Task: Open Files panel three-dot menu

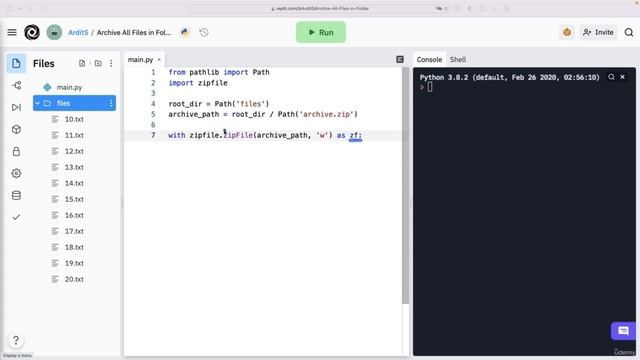Action: pyautogui.click(x=111, y=63)
